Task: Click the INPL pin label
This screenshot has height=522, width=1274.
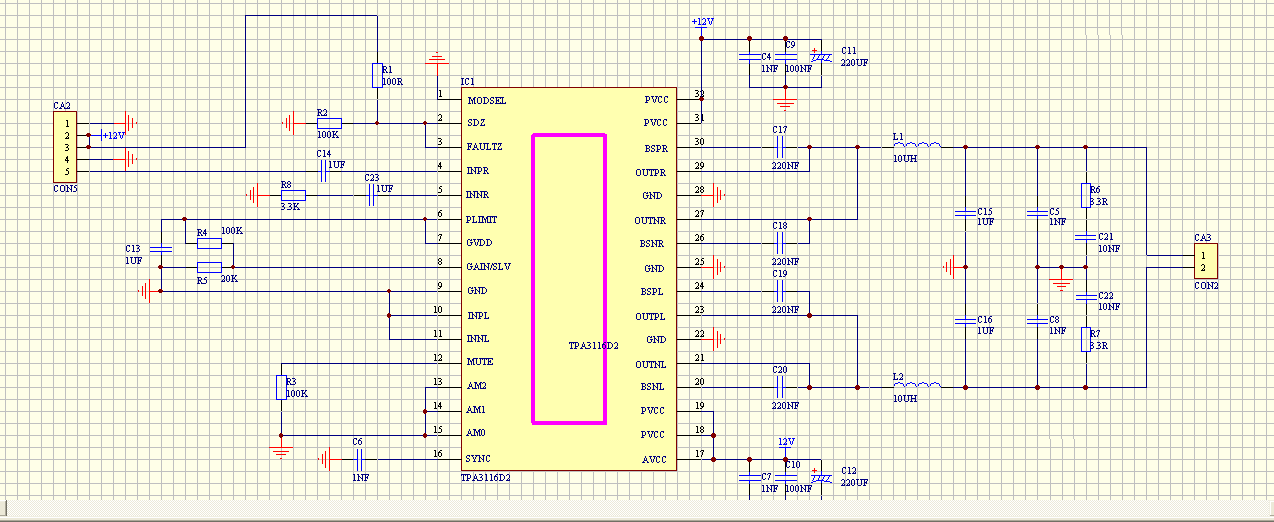Action: pos(478,315)
